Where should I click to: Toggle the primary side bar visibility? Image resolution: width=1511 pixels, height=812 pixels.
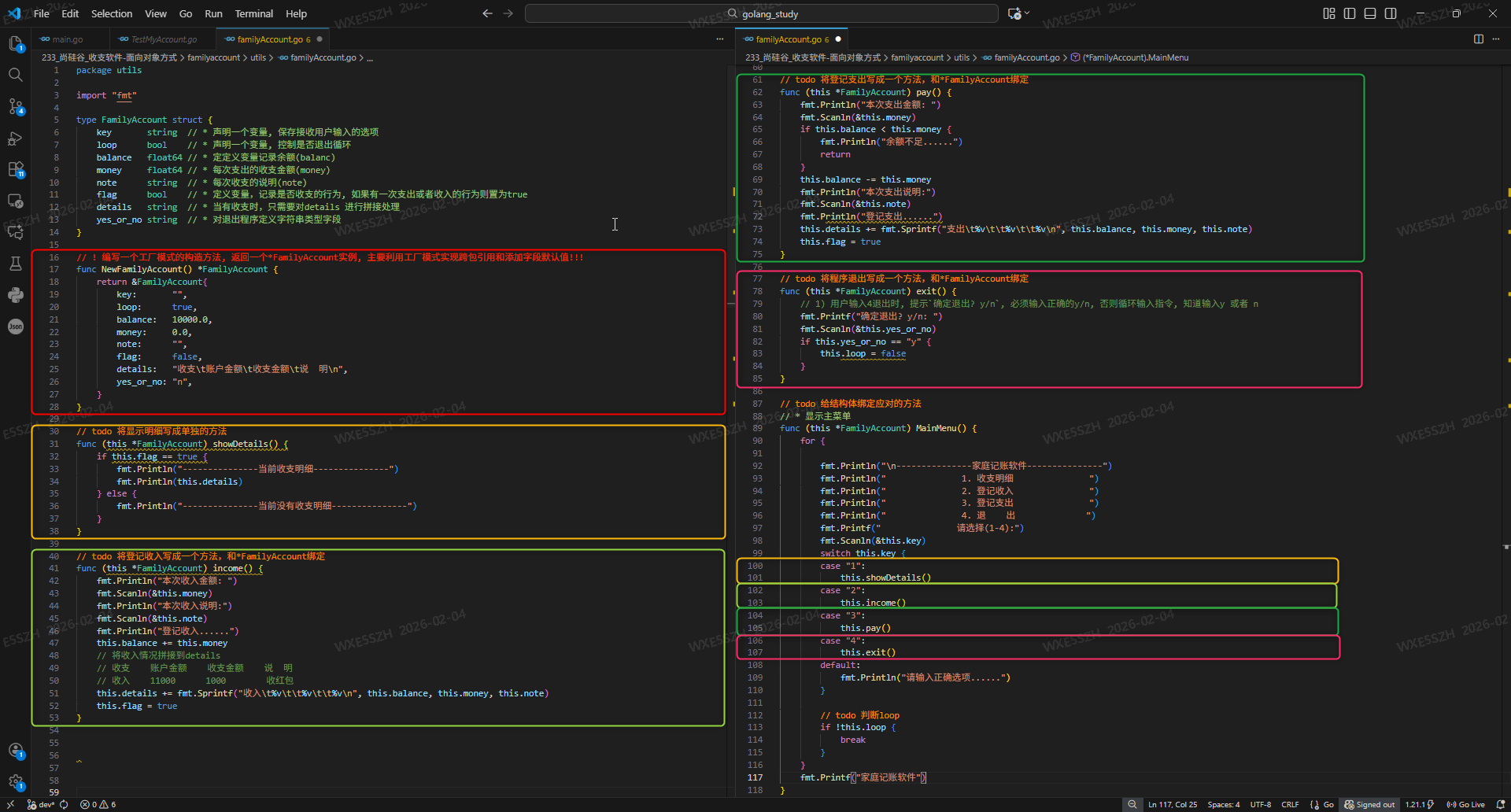(x=1349, y=13)
